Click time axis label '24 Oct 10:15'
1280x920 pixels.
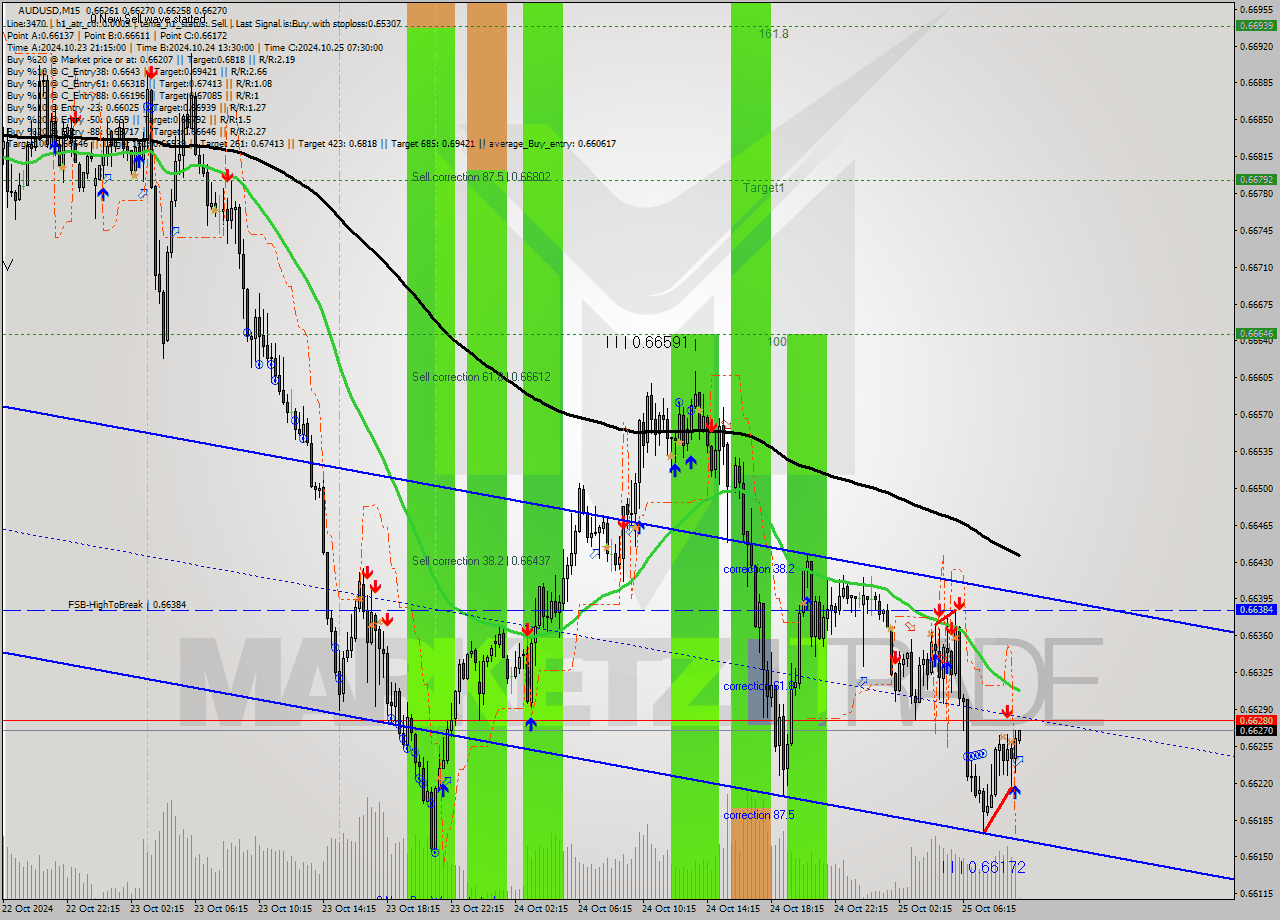pos(670,909)
